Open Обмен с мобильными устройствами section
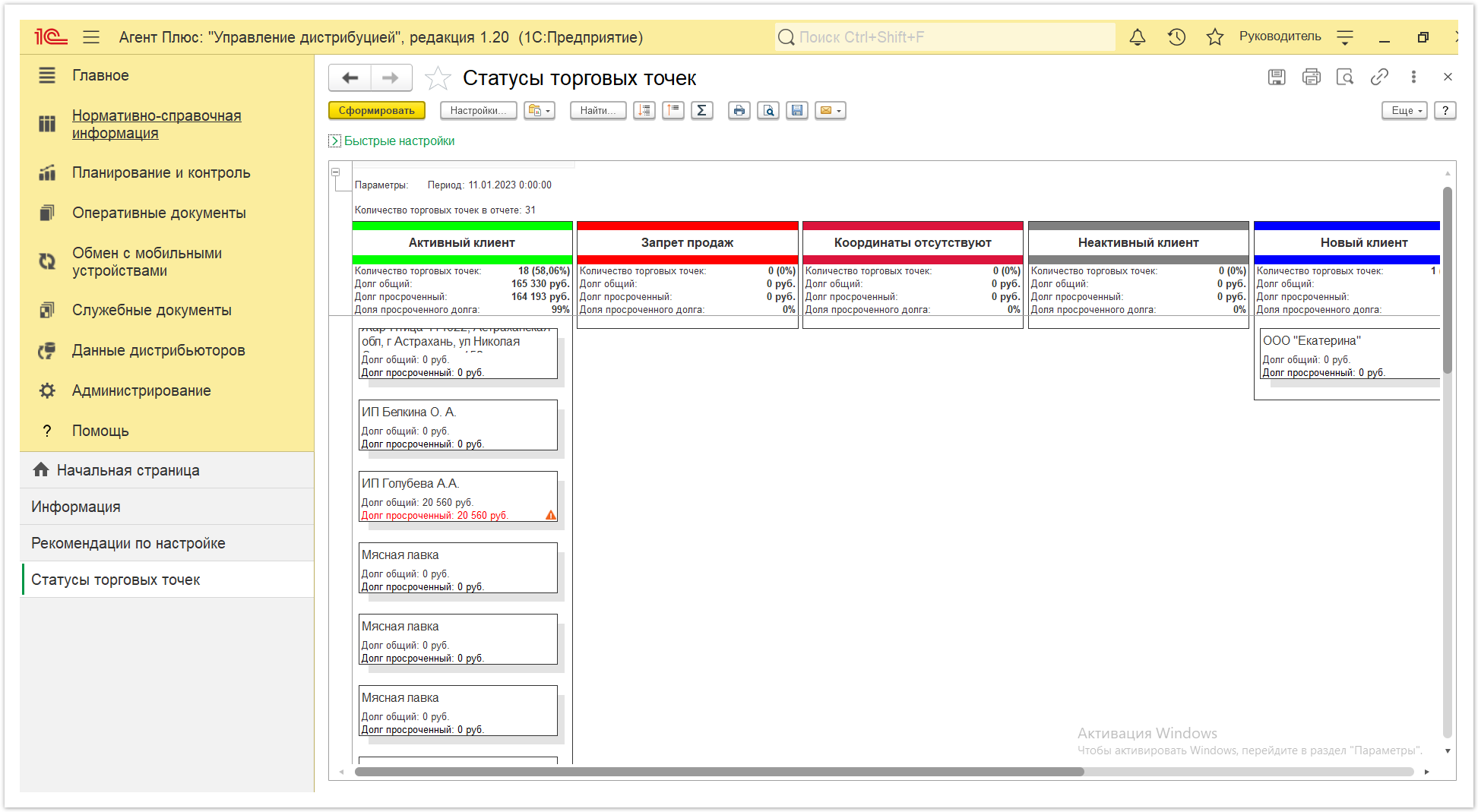The height and width of the screenshot is (812, 1478). click(147, 261)
